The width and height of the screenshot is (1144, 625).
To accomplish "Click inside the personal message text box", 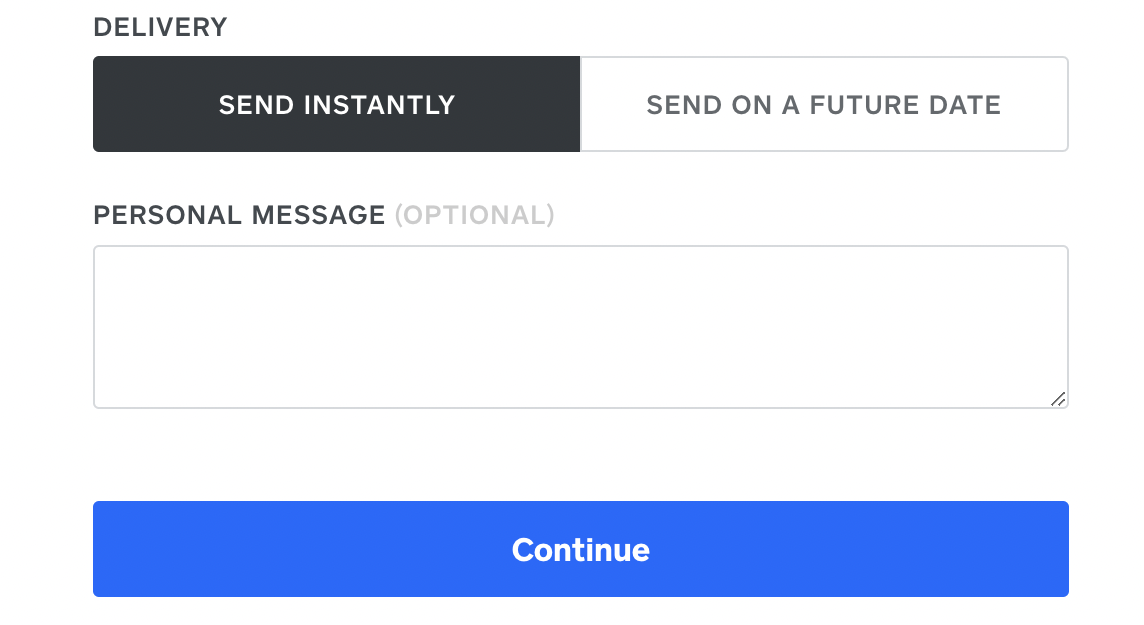I will click(580, 326).
